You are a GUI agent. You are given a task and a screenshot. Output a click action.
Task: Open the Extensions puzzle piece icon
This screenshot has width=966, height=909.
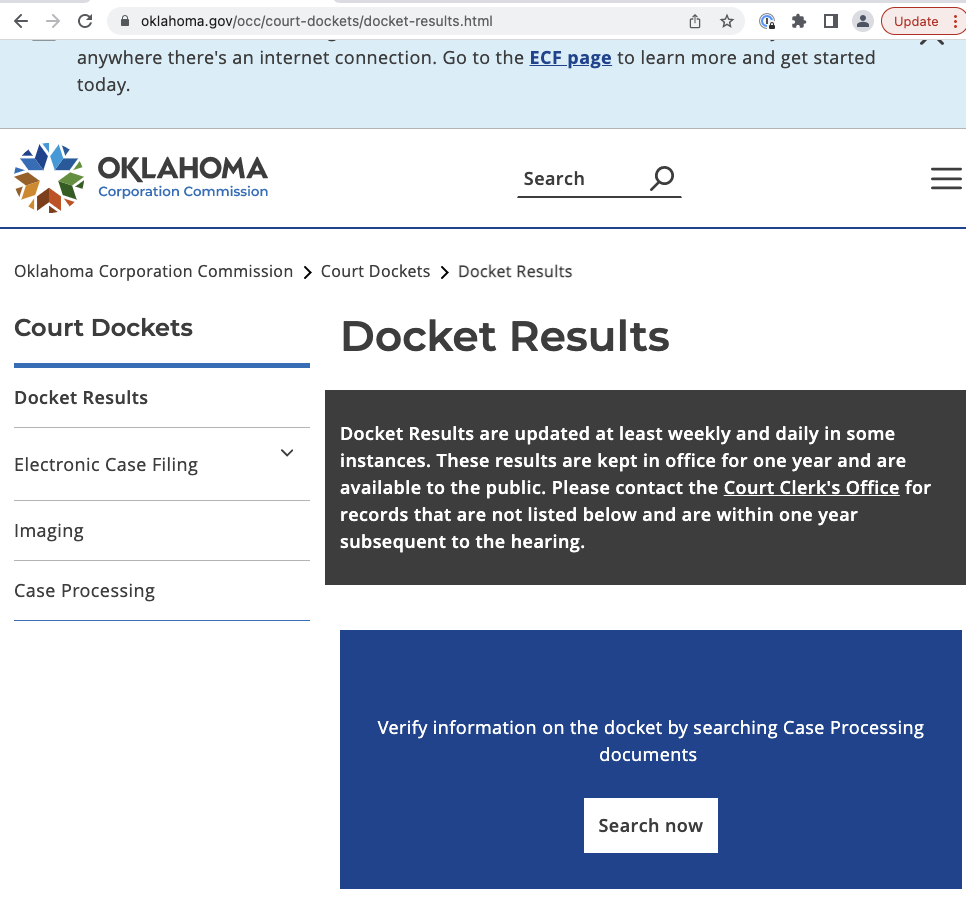[x=798, y=21]
